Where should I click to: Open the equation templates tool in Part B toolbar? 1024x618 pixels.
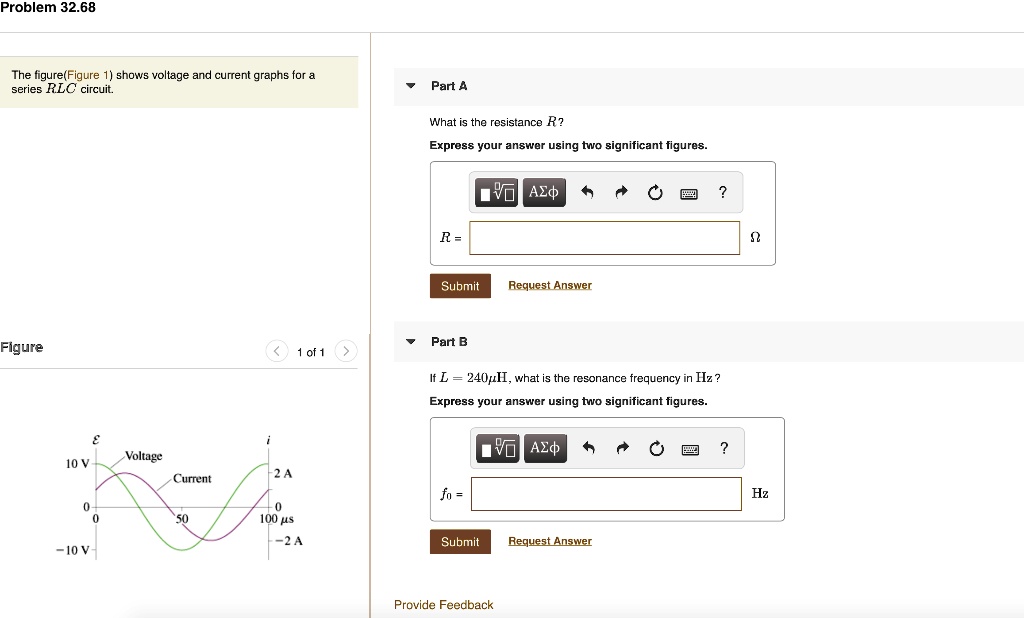pyautogui.click(x=497, y=448)
